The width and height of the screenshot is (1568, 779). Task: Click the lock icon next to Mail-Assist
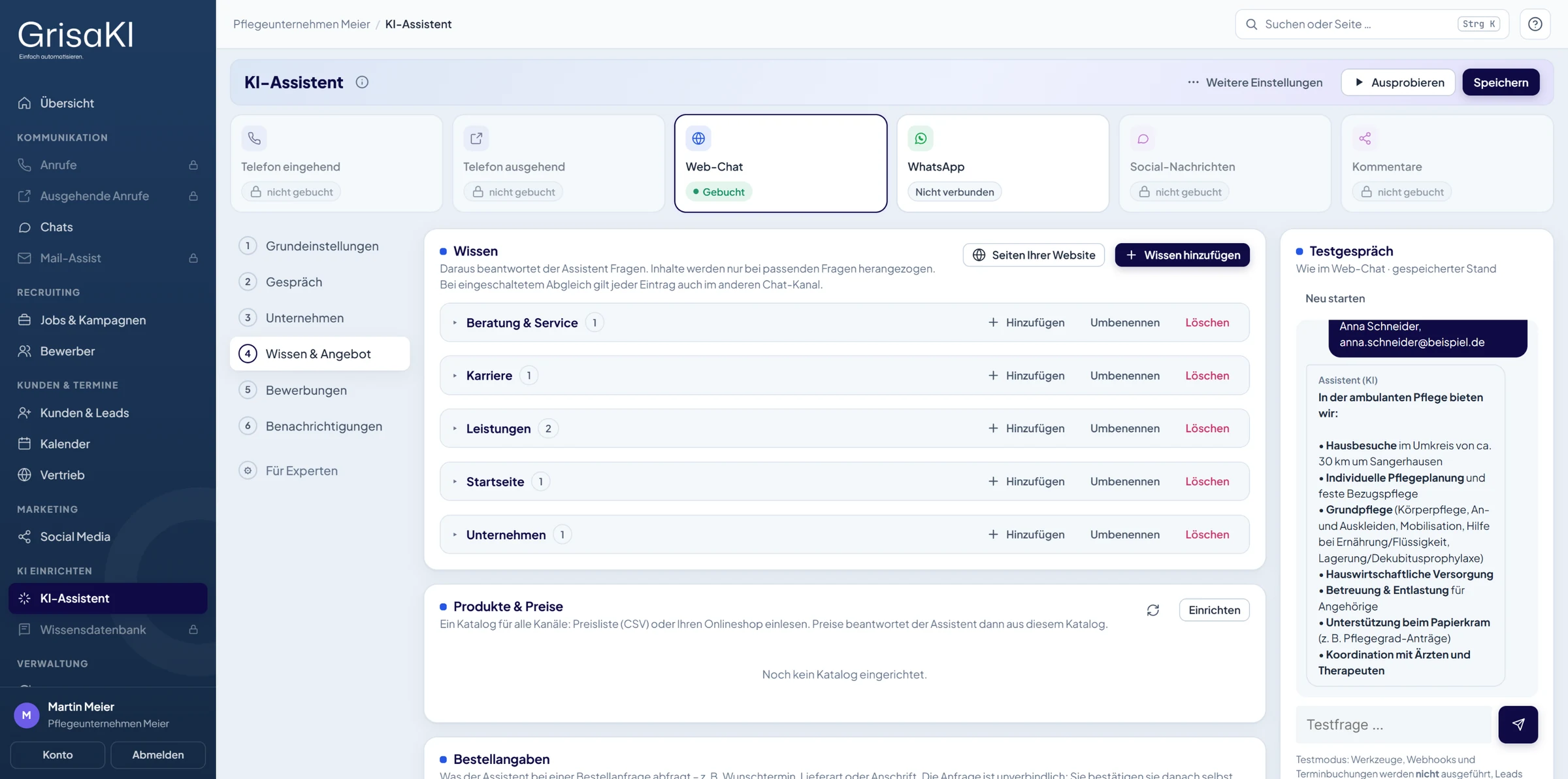pos(193,258)
